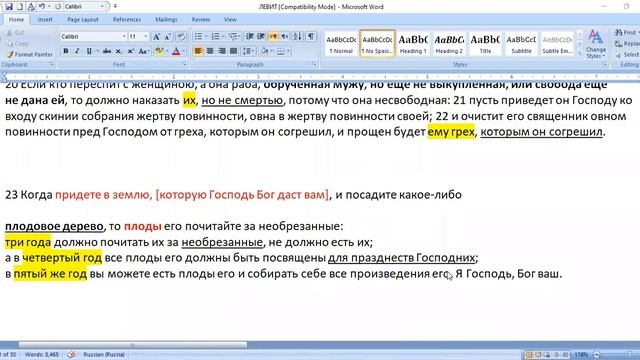Click the Format Painter button
The width and height of the screenshot is (640, 360).
coord(29,54)
